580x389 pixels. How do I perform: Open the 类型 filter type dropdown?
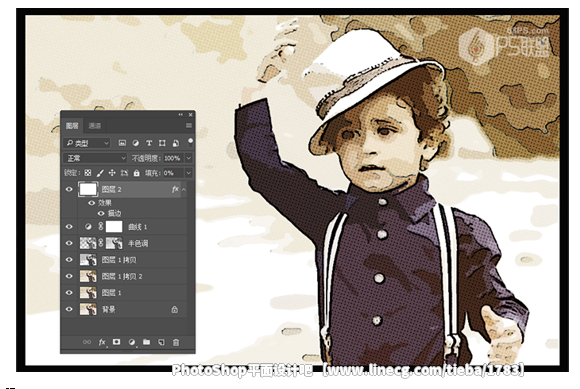click(x=87, y=143)
